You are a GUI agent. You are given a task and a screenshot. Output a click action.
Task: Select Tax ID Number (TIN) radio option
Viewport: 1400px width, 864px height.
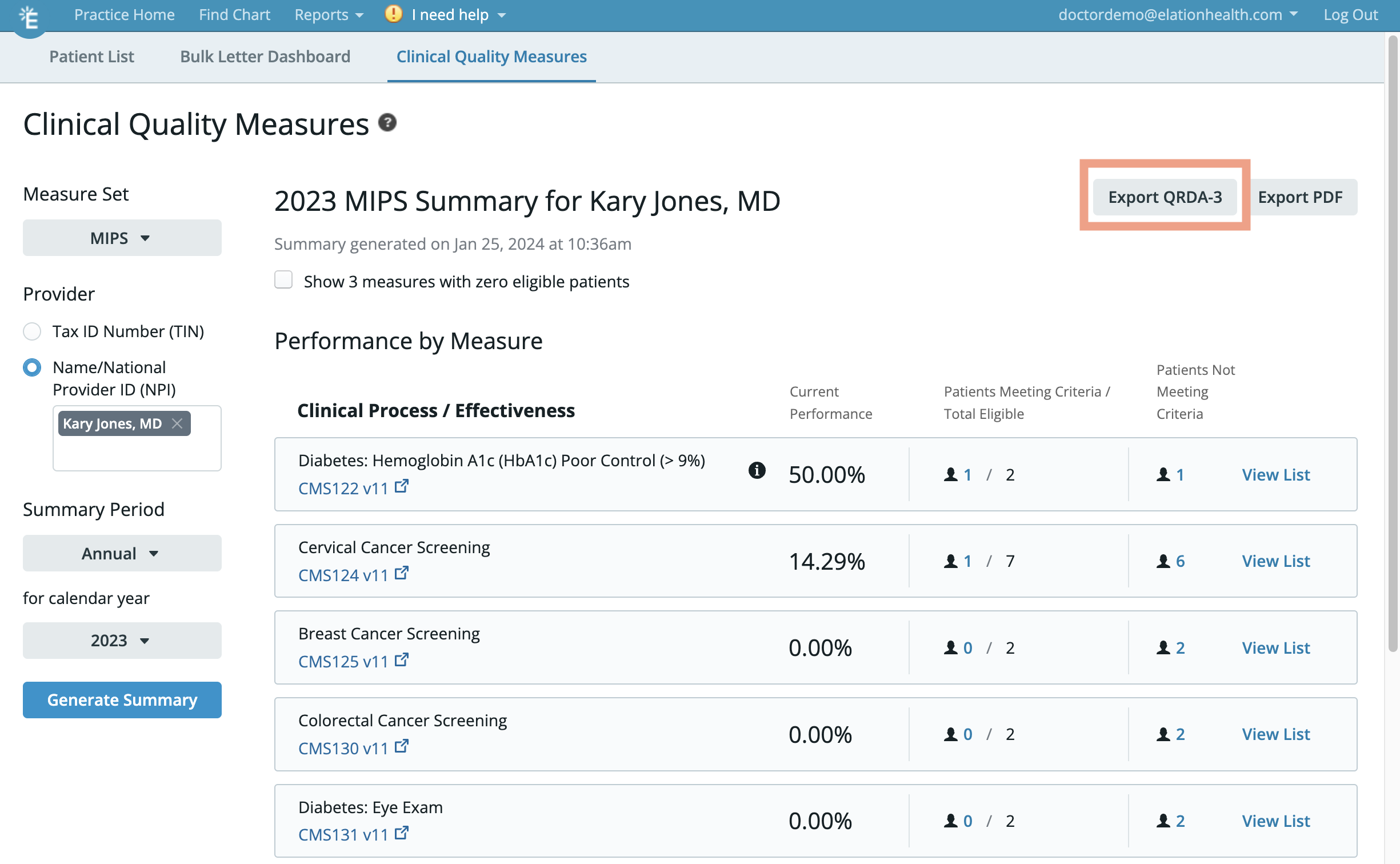(x=32, y=331)
